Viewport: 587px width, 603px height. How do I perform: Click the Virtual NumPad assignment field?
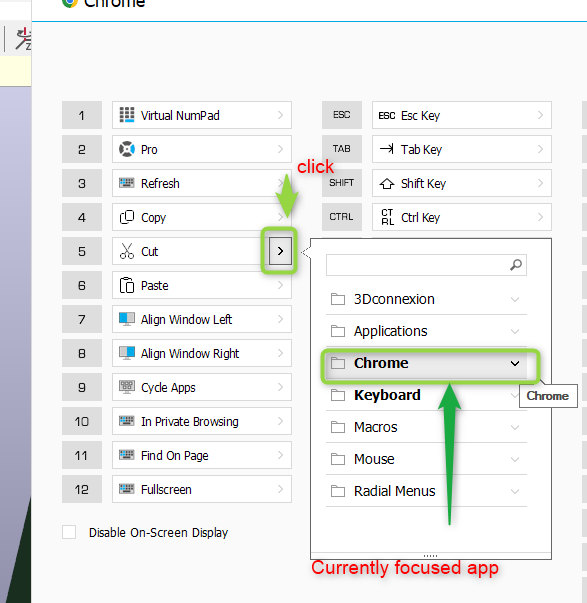point(202,115)
